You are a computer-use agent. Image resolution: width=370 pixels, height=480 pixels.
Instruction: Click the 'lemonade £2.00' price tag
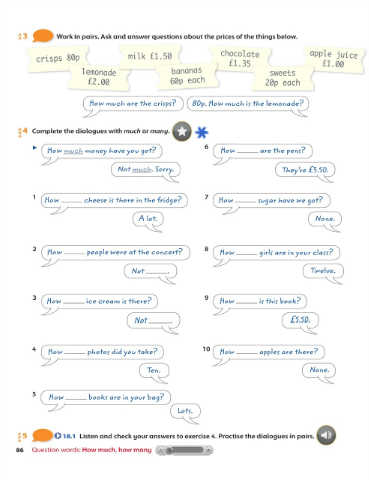click(99, 77)
